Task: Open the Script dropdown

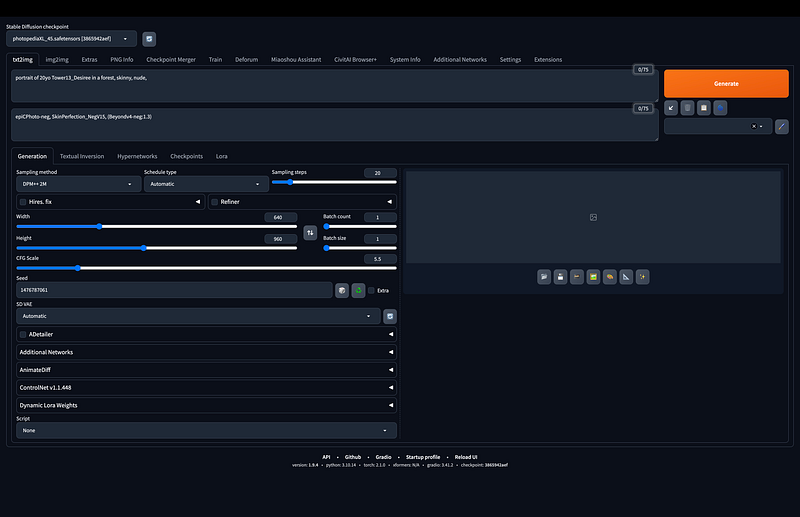Action: 206,430
